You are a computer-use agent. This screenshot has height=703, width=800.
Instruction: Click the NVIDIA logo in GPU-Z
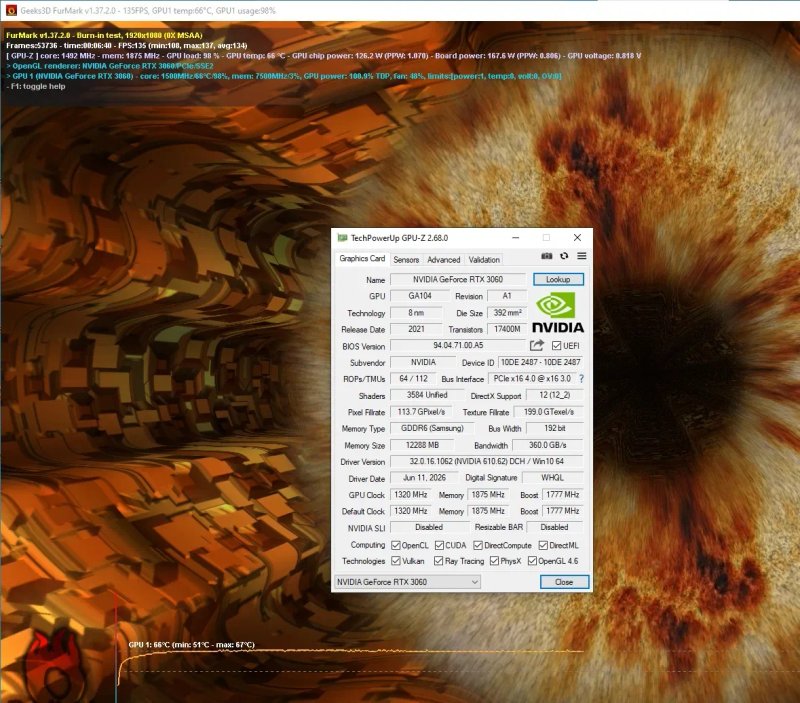[x=558, y=313]
